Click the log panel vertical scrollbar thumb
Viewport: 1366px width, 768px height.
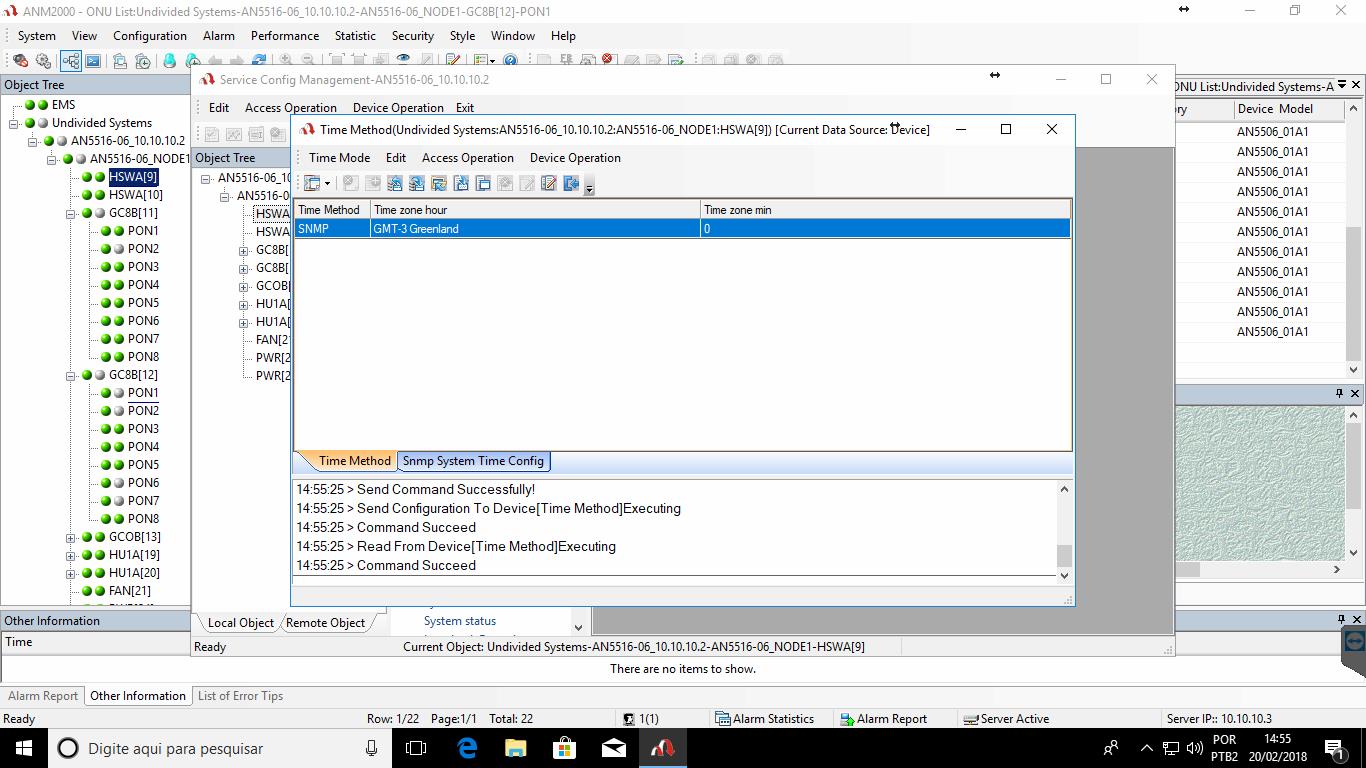tap(1064, 555)
